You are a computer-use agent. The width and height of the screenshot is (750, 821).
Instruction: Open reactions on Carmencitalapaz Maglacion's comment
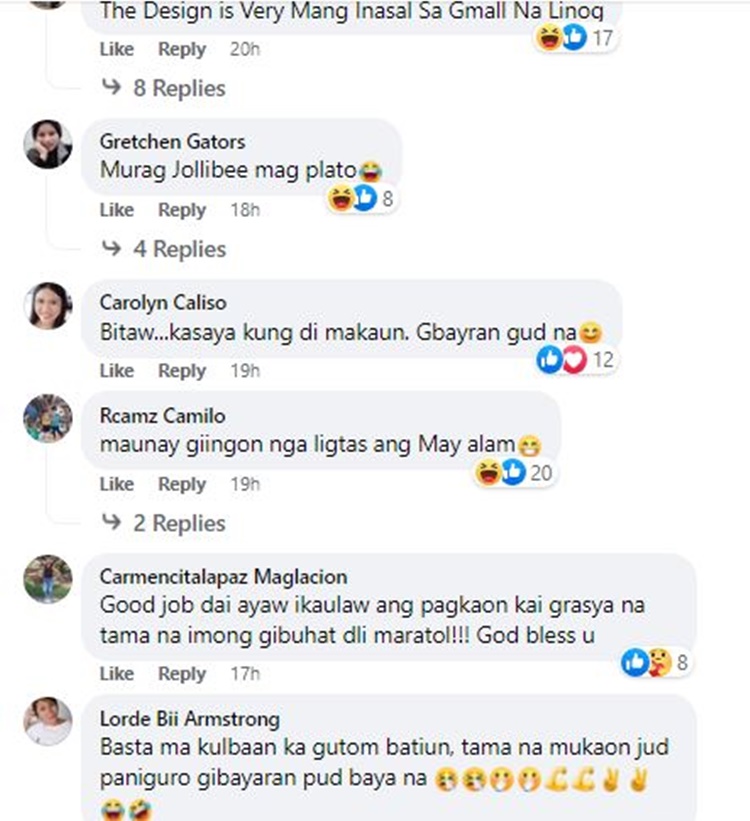655,662
